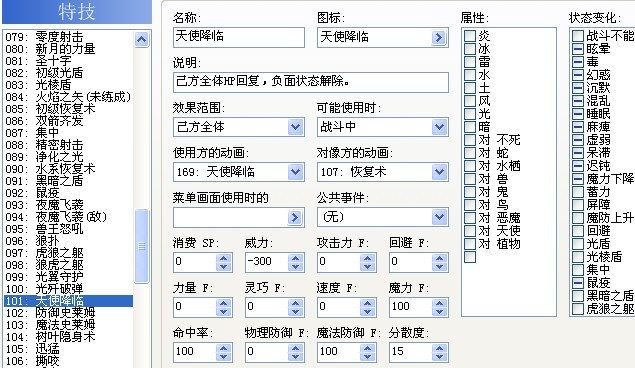Check the 光盾 state change checkbox
635x368 pixels.
click(x=578, y=244)
